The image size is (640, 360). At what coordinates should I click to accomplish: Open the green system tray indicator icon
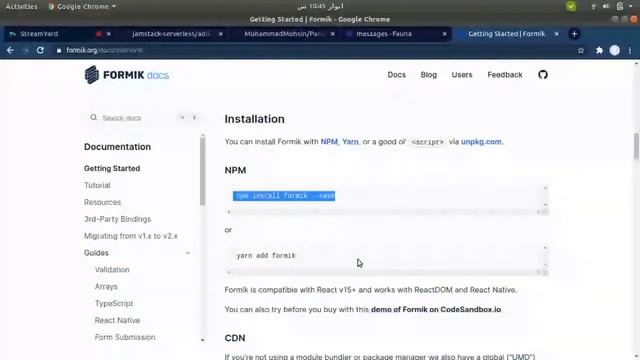pos(571,6)
